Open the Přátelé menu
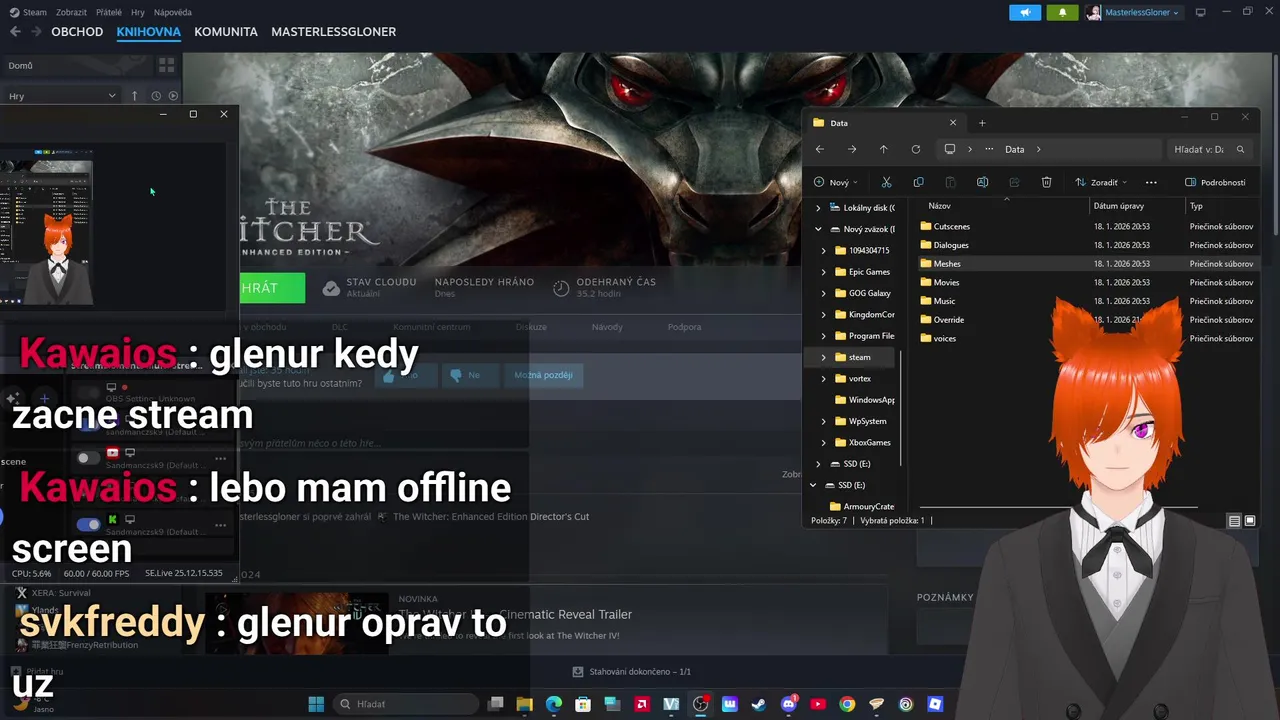 tap(110, 12)
